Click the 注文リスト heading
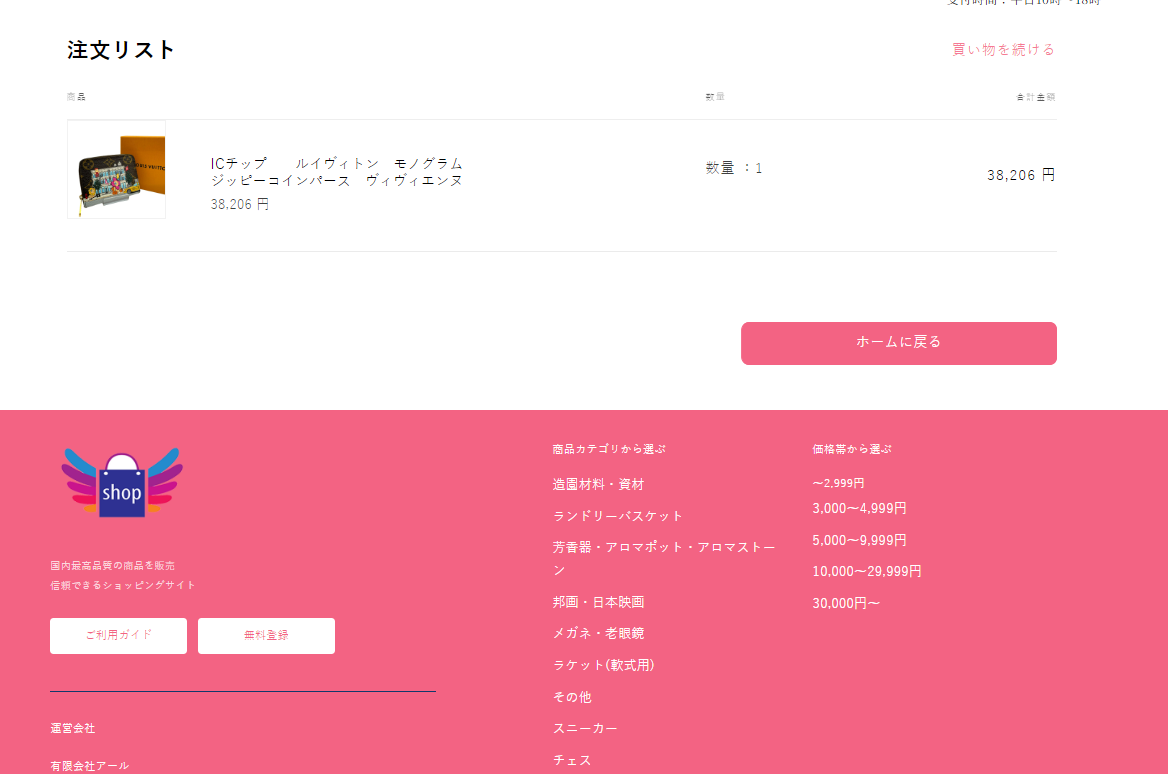The height and width of the screenshot is (774, 1168). (121, 50)
